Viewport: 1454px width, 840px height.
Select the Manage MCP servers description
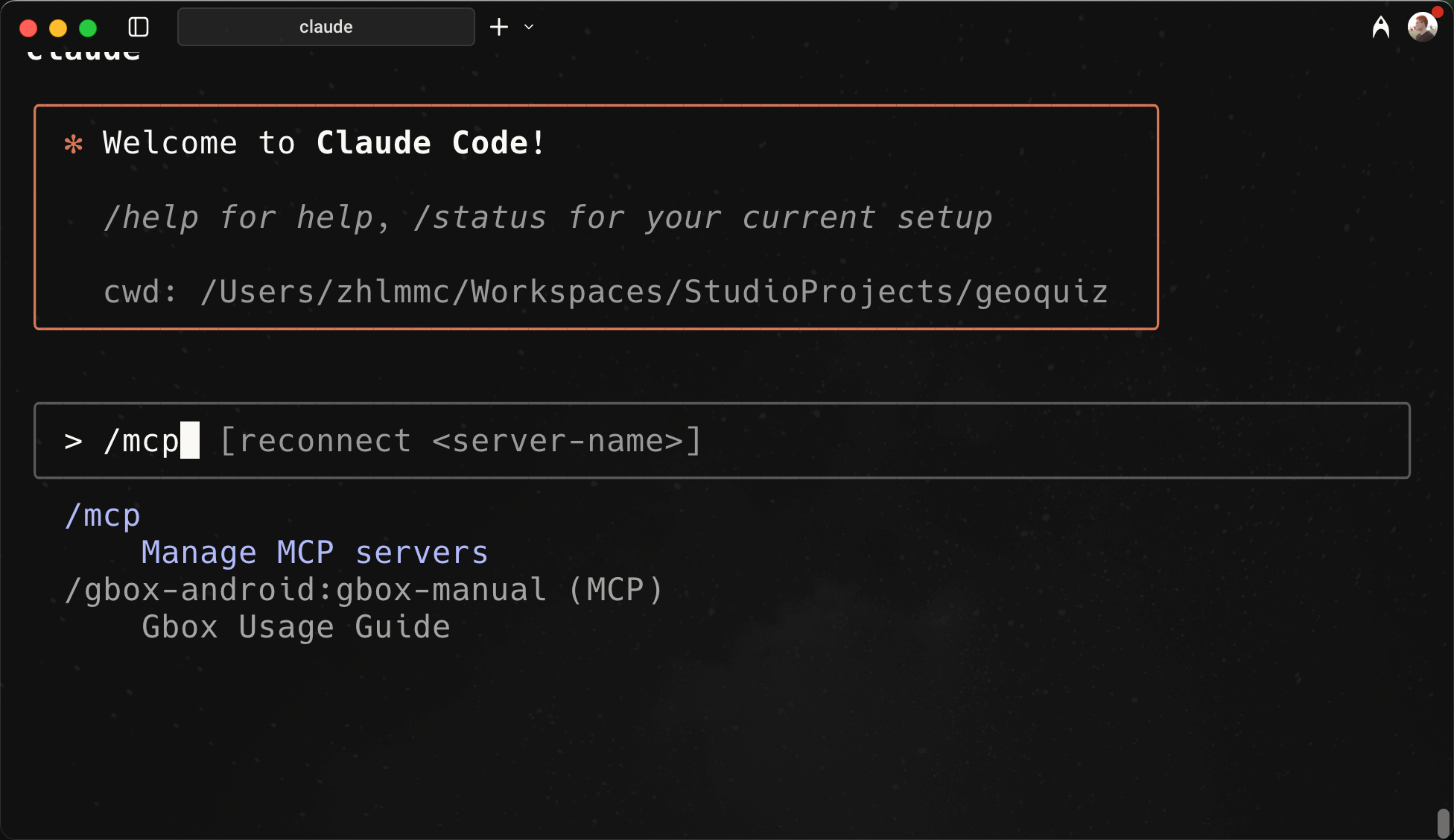pyautogui.click(x=315, y=553)
